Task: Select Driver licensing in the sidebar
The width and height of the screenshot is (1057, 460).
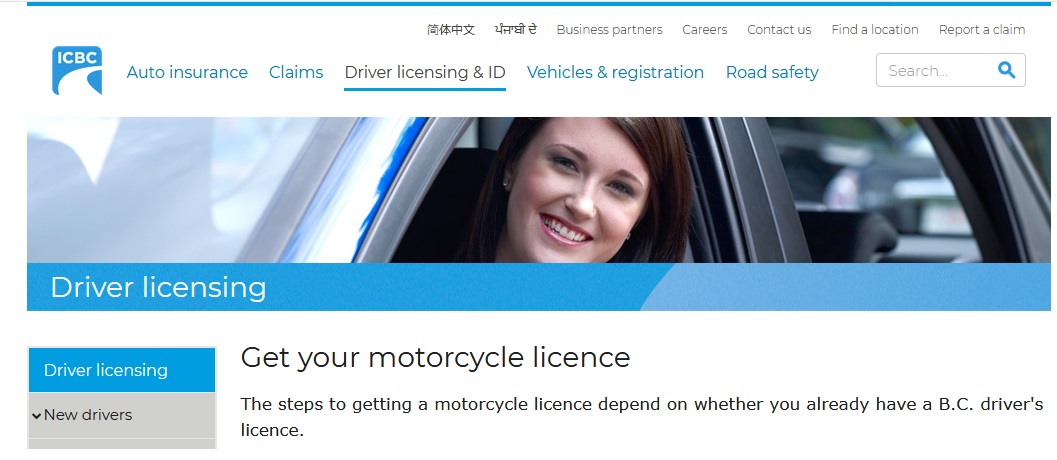Action: (x=122, y=370)
